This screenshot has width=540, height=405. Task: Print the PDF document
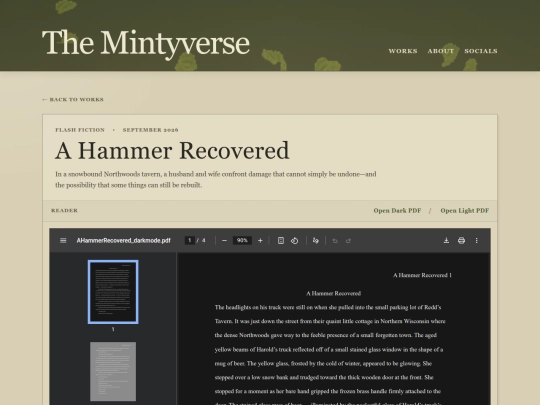461,240
